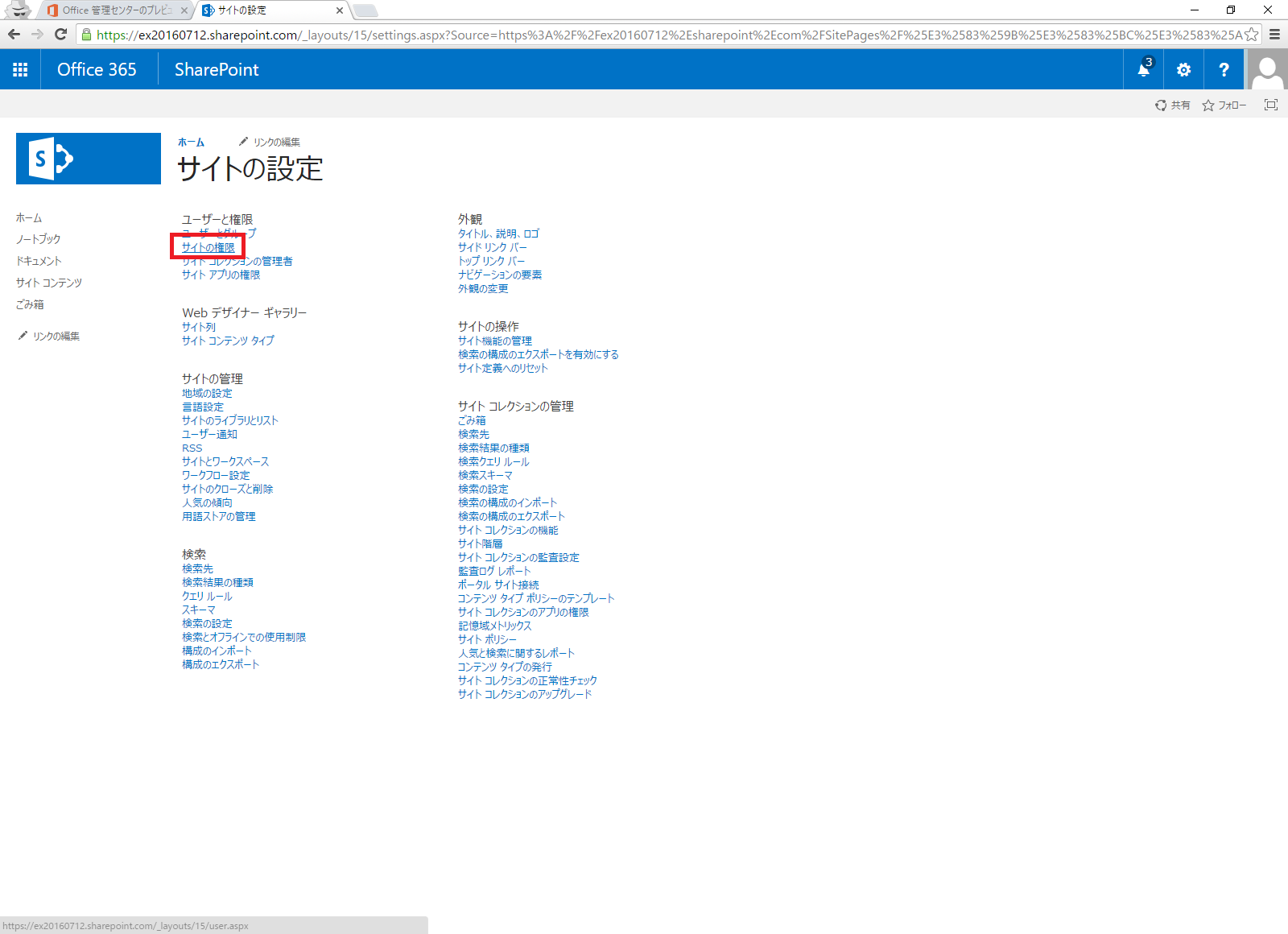1288x934 pixels.
Task: Go to ノートブック in left navigation
Action: (38, 239)
